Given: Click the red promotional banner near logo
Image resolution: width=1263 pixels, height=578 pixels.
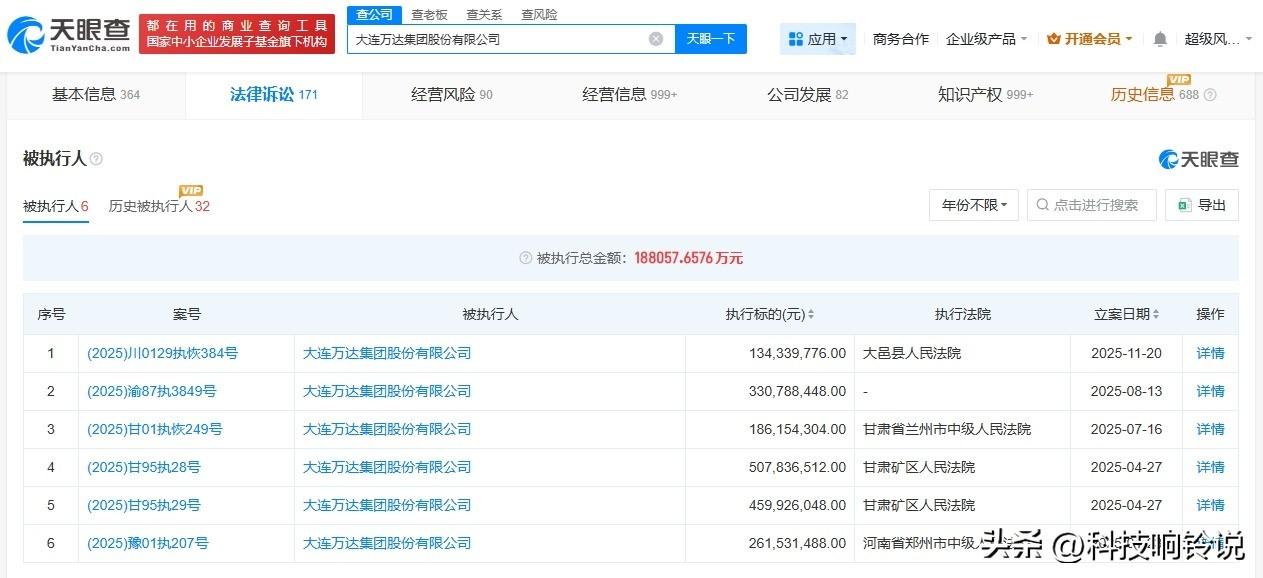Looking at the screenshot, I should [x=237, y=33].
